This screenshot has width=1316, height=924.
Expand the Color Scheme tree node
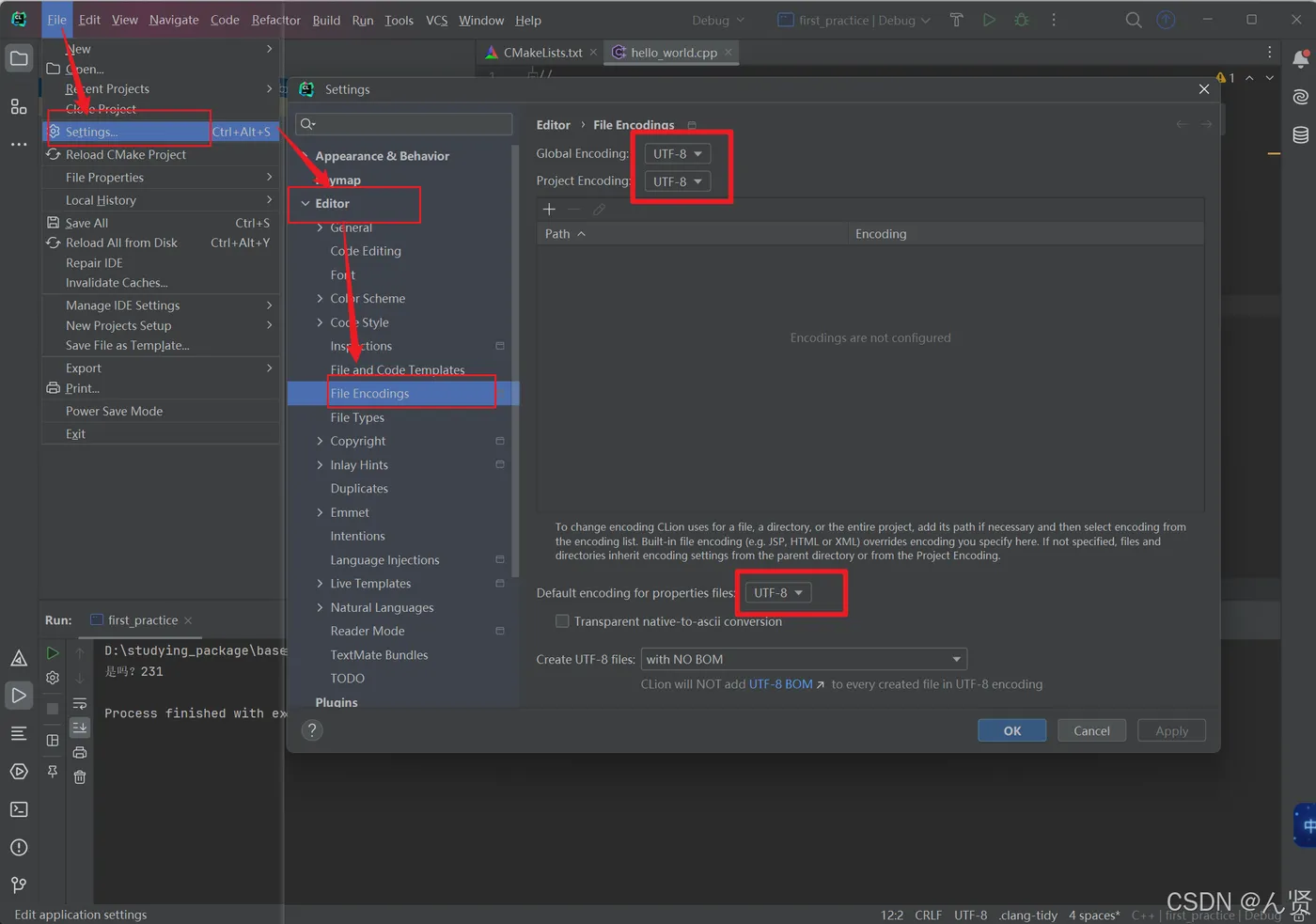tap(321, 299)
